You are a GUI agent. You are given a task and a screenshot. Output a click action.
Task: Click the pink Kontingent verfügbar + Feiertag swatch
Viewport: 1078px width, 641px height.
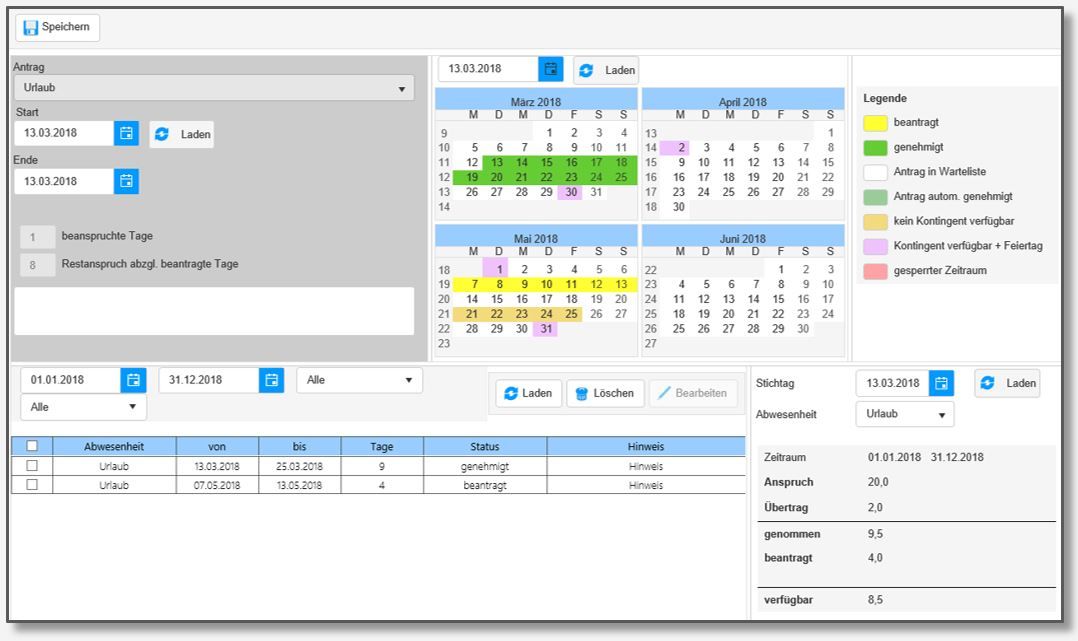[875, 246]
